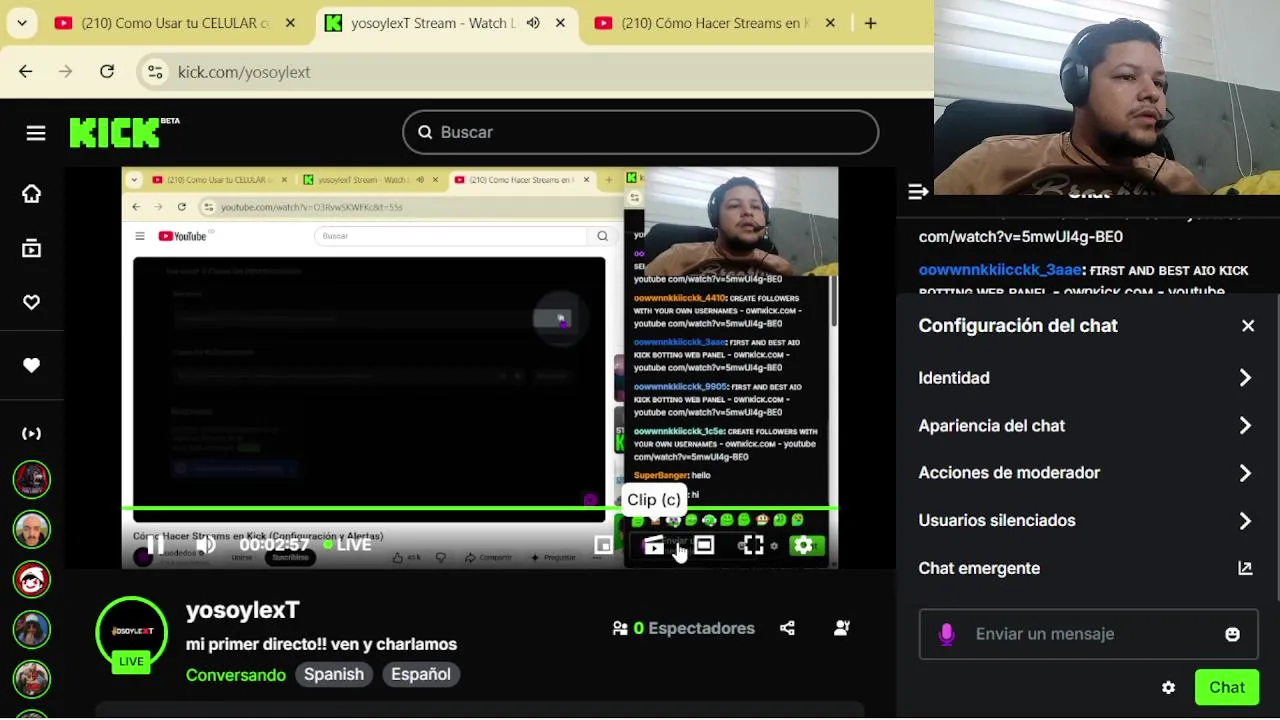
Task: Expand the Identidad chat setting
Action: [1086, 378]
